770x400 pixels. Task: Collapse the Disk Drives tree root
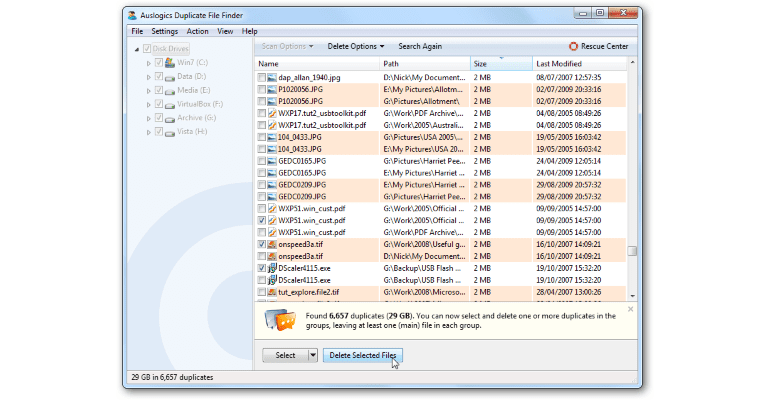(135, 48)
